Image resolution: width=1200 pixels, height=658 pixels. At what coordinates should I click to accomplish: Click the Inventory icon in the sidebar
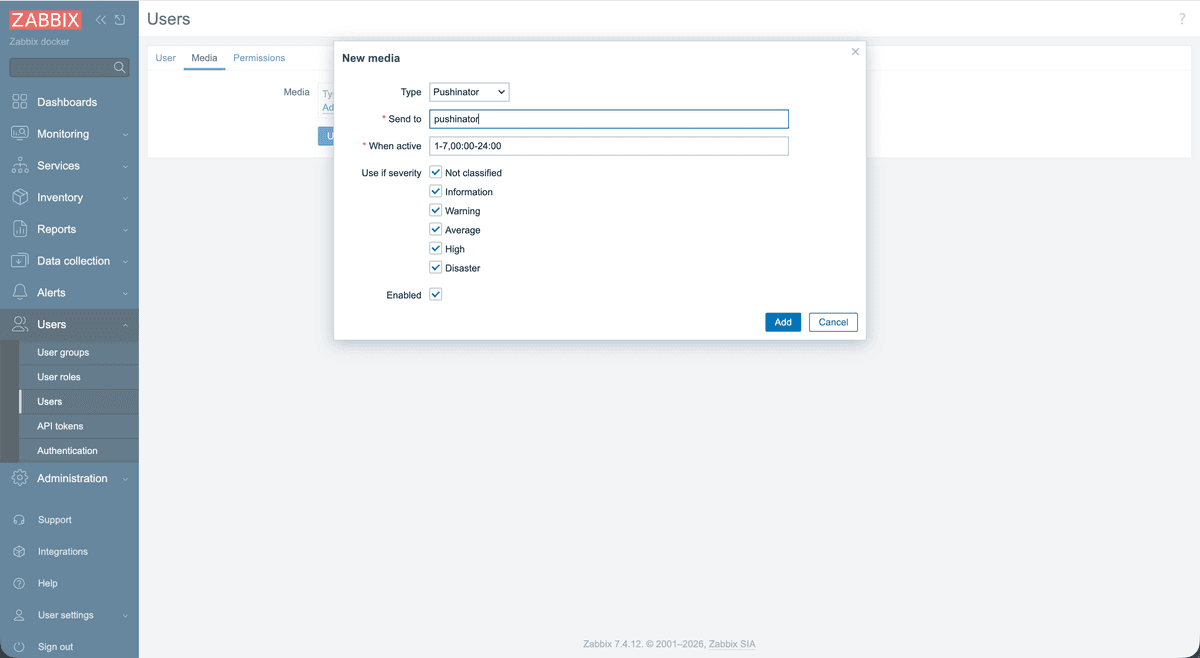point(20,197)
